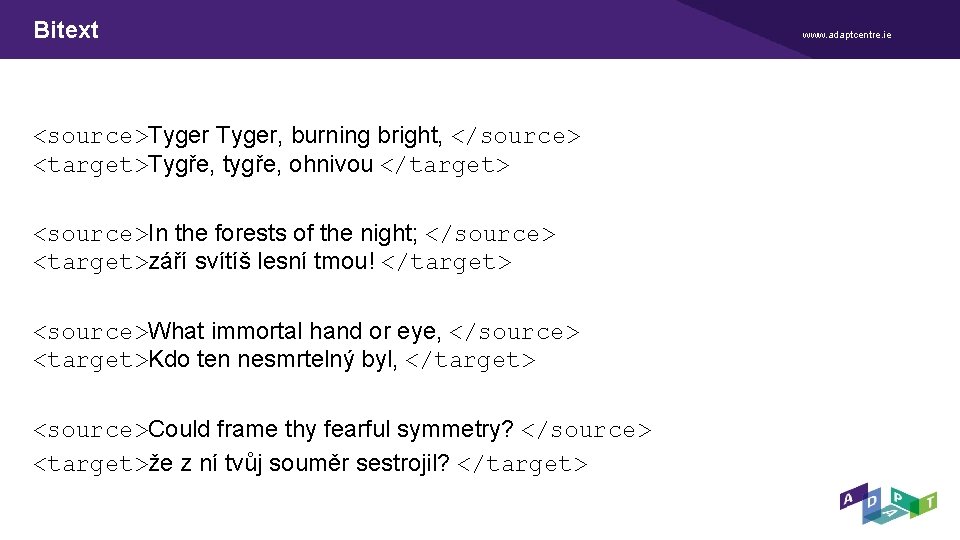
Task: Click the line "Kdo ten nesmrtelný byl,"
Action: 273,359
